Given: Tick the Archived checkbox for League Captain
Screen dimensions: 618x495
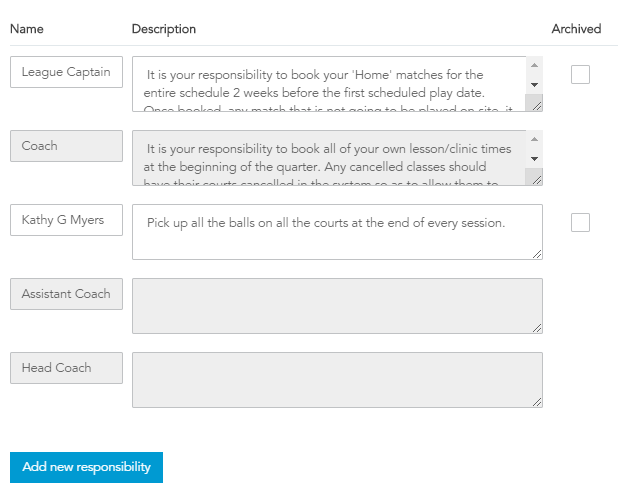Looking at the screenshot, I should coord(580,74).
